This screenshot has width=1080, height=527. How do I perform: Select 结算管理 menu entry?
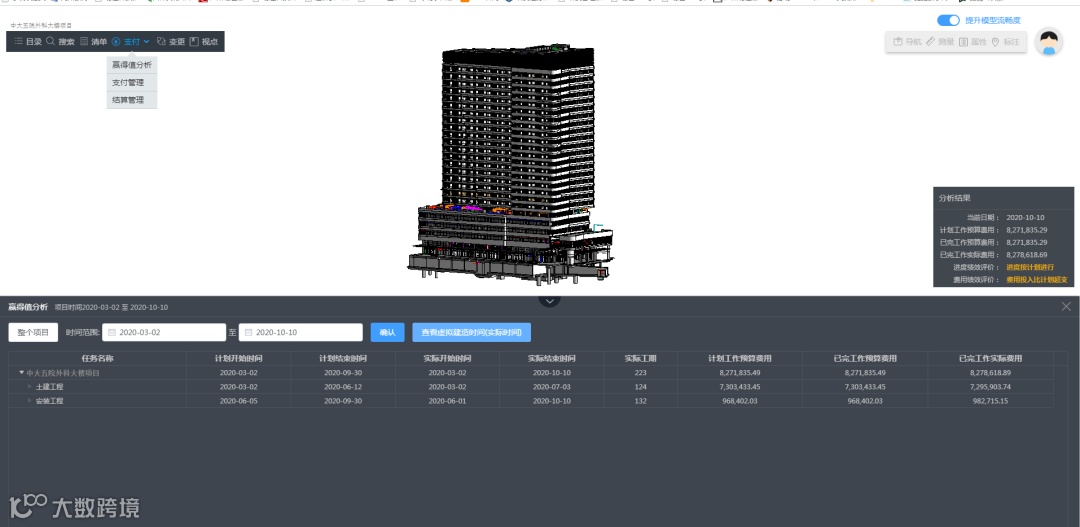coord(132,100)
